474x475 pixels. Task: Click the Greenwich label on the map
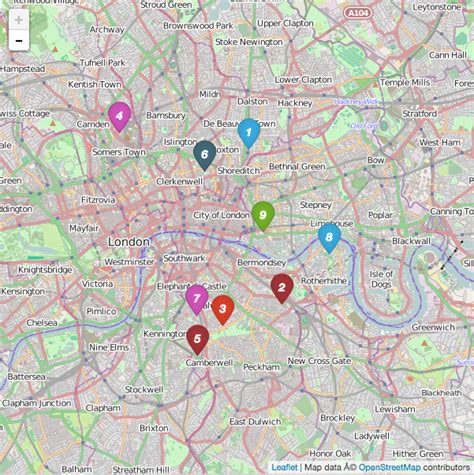(x=433, y=327)
